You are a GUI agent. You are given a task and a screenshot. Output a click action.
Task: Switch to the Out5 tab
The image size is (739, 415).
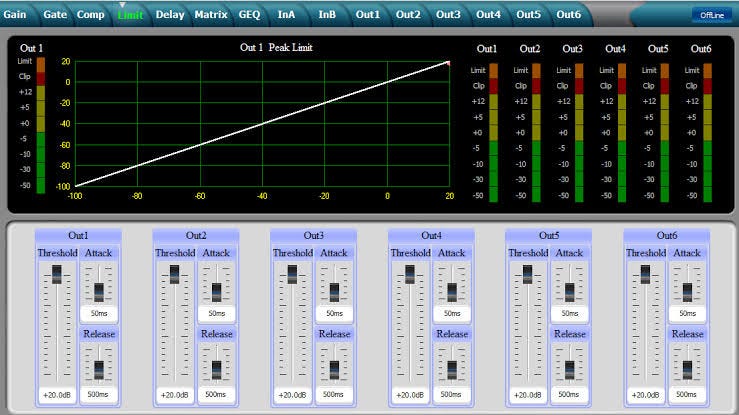point(528,15)
